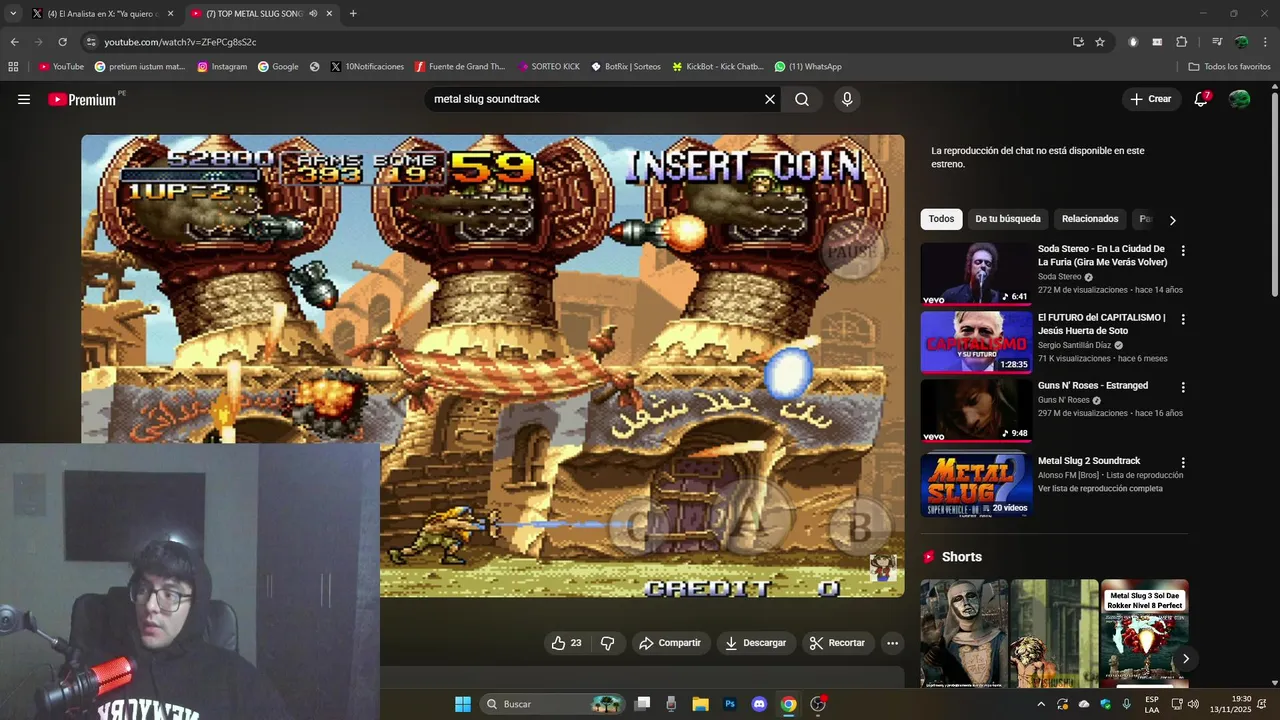Open Guns N' Roses Estranged thumbnail
1280x720 pixels.
976,410
